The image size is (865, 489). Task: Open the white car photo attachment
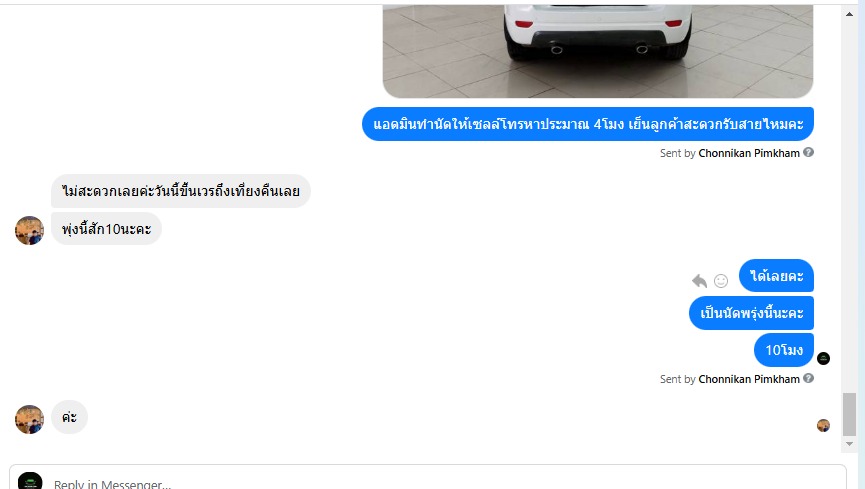pos(598,51)
